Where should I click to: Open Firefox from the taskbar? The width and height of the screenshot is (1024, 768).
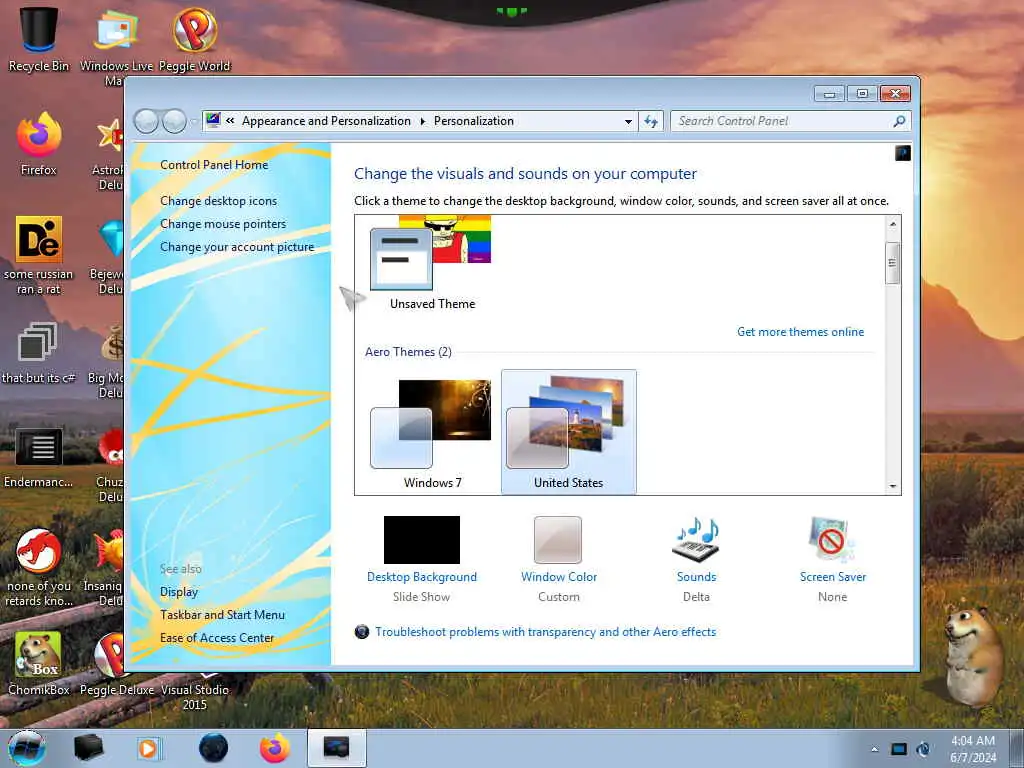275,748
